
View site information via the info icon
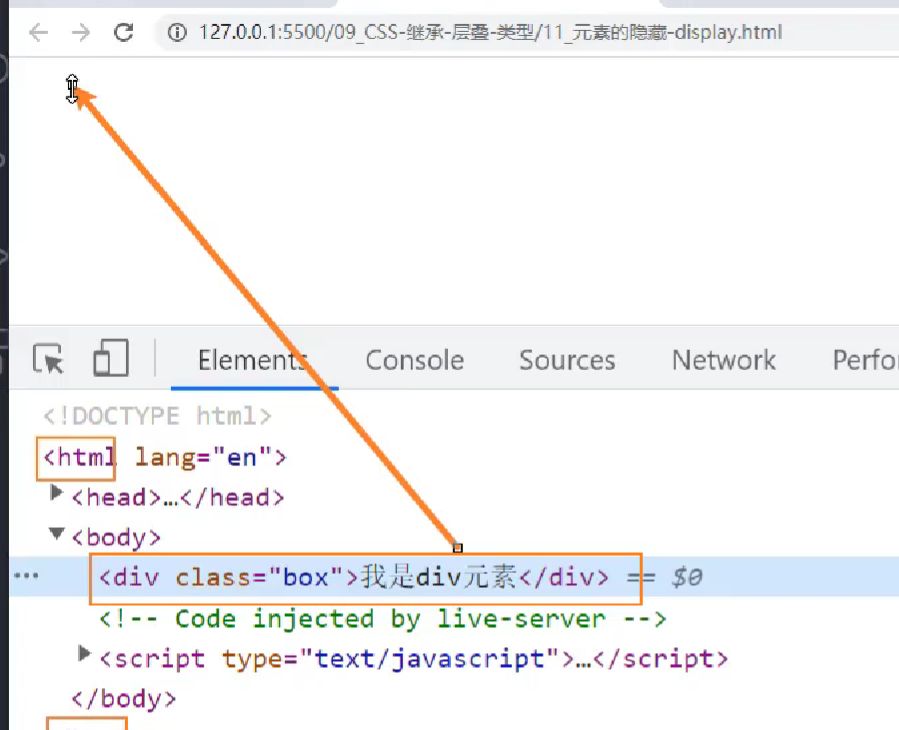177,33
